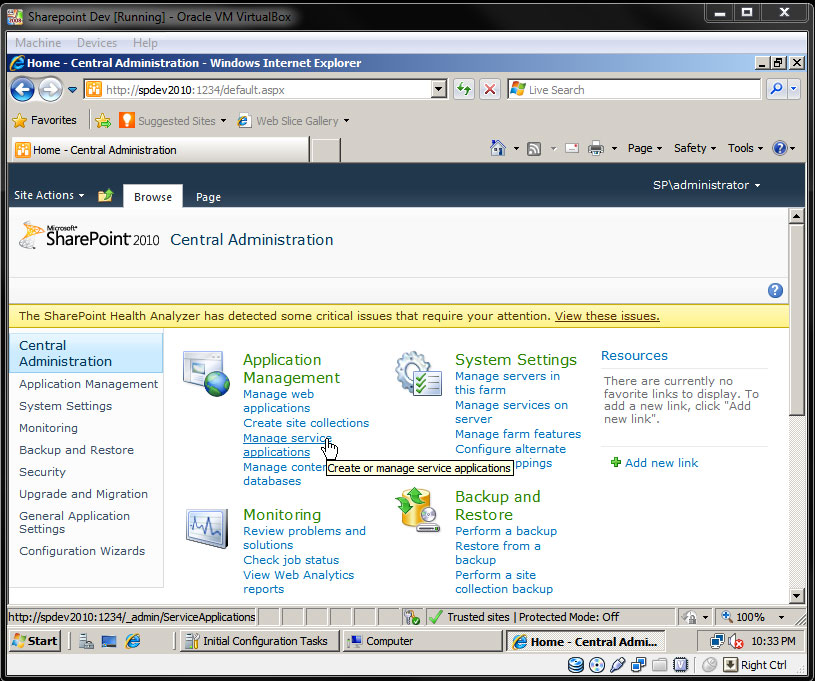Switch to Computer taskbar window

(x=422, y=641)
